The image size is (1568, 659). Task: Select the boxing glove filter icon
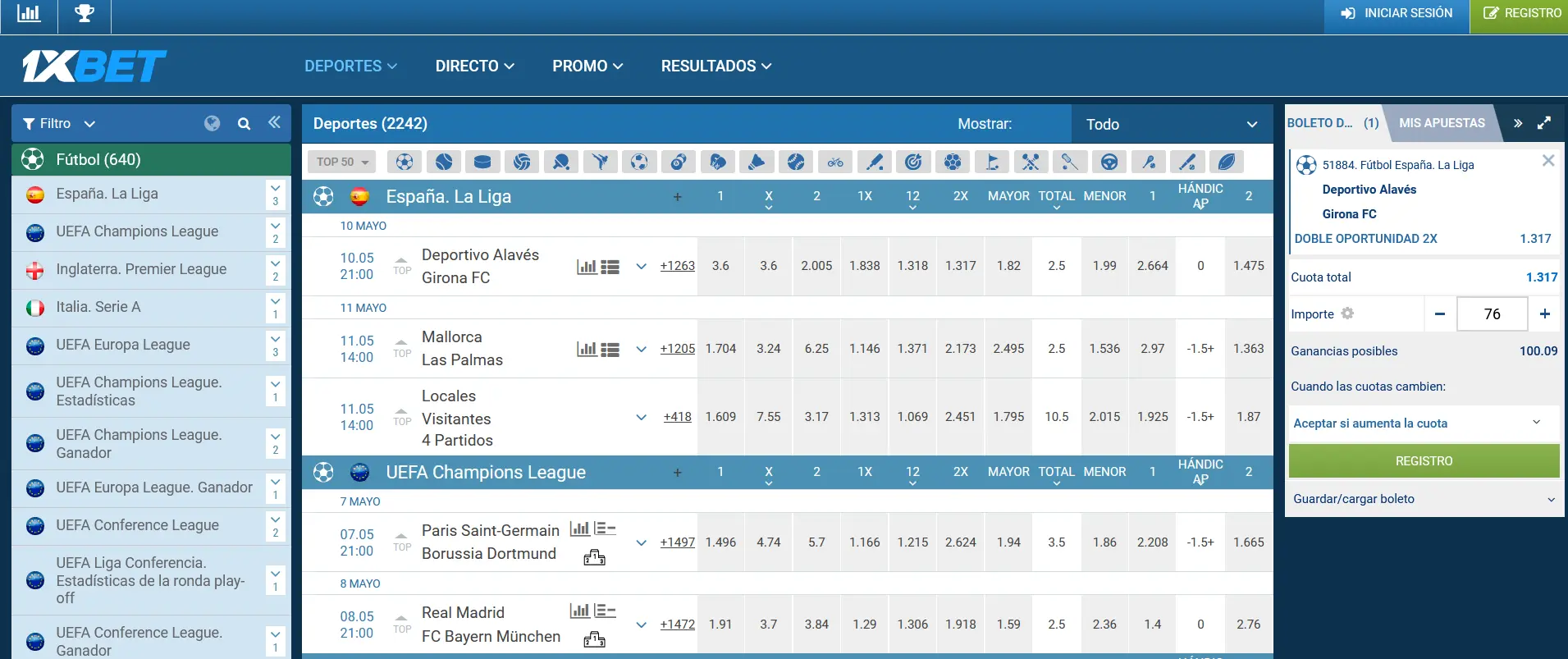(717, 162)
